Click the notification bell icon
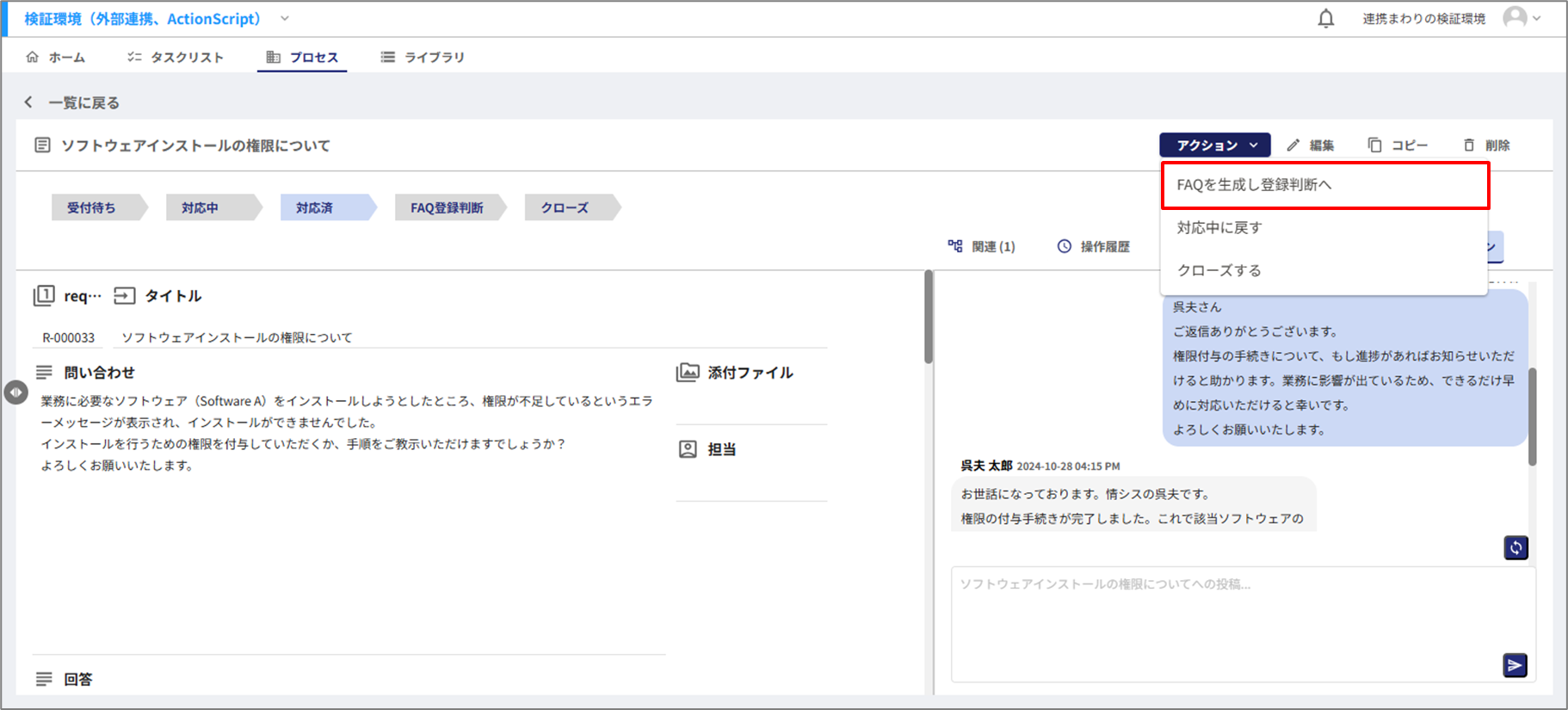The image size is (1568, 710). tap(1325, 19)
